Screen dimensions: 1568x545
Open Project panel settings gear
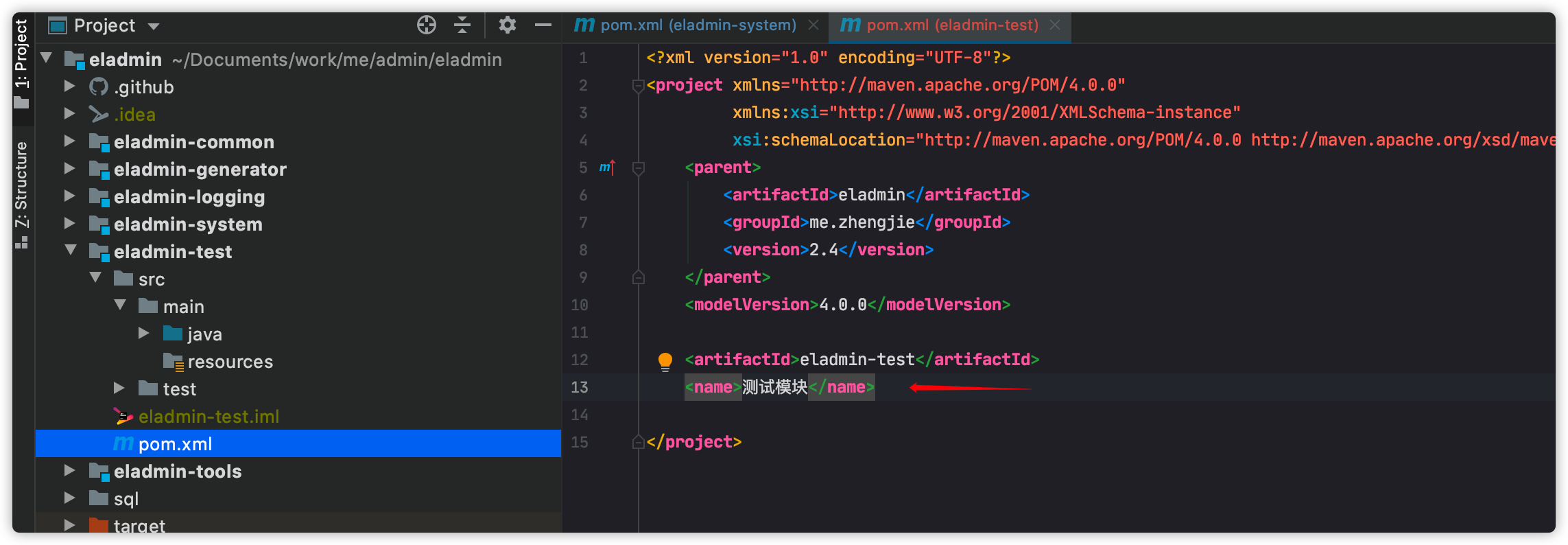[507, 25]
